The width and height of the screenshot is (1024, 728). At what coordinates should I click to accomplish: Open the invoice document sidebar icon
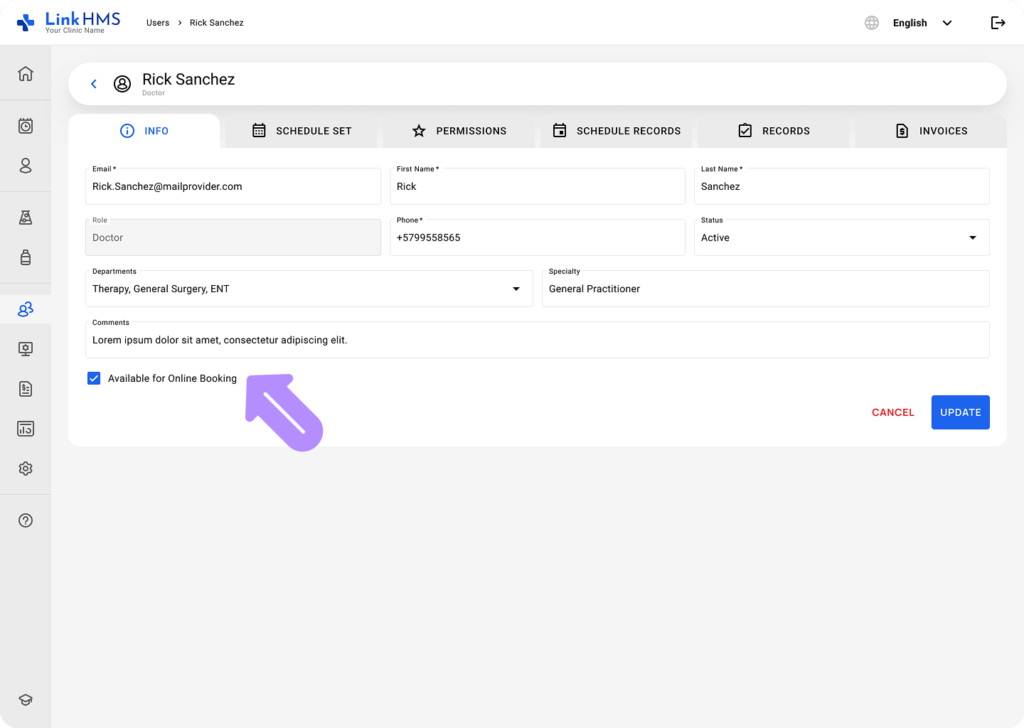[x=25, y=389]
